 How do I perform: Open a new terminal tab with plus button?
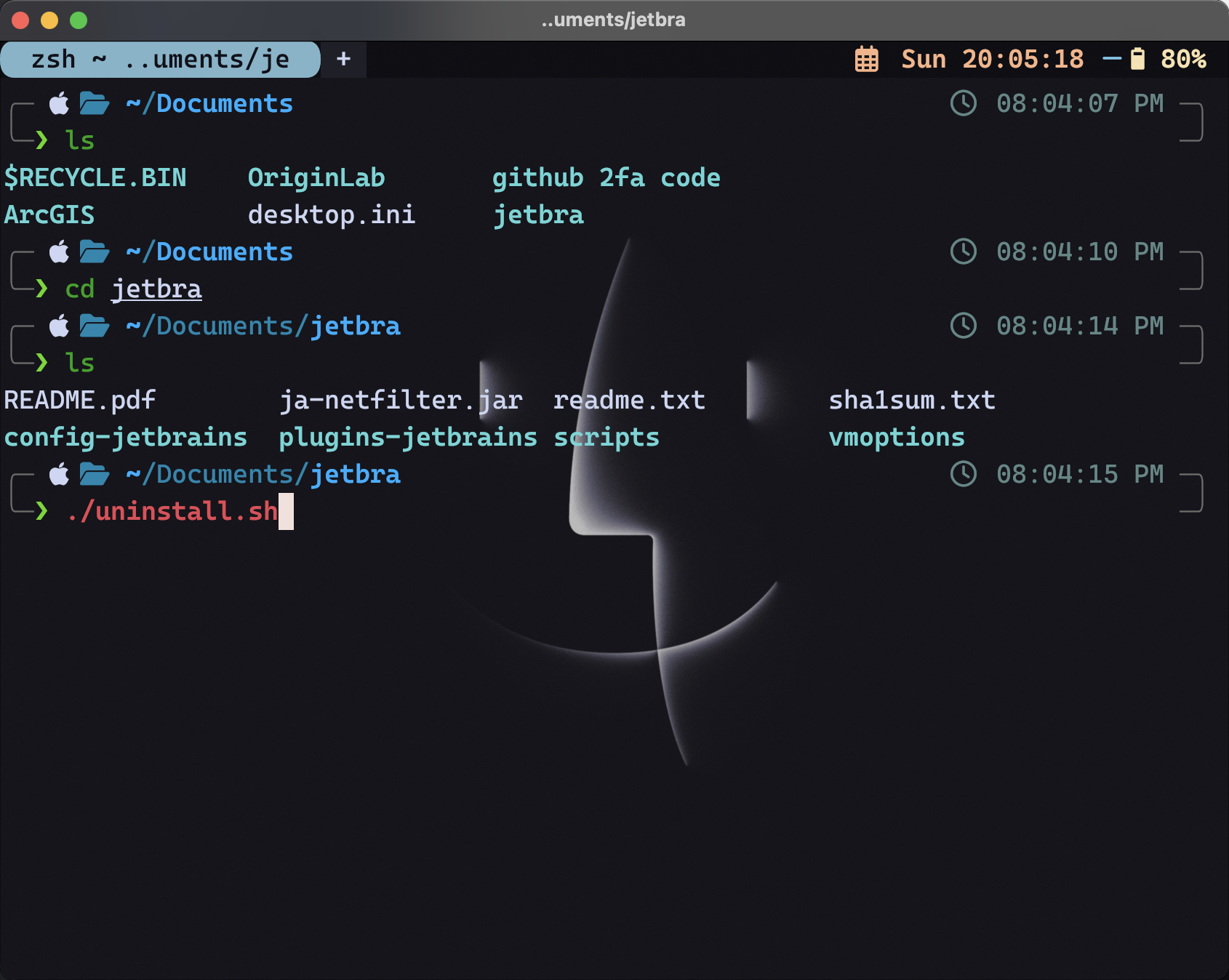pos(344,59)
